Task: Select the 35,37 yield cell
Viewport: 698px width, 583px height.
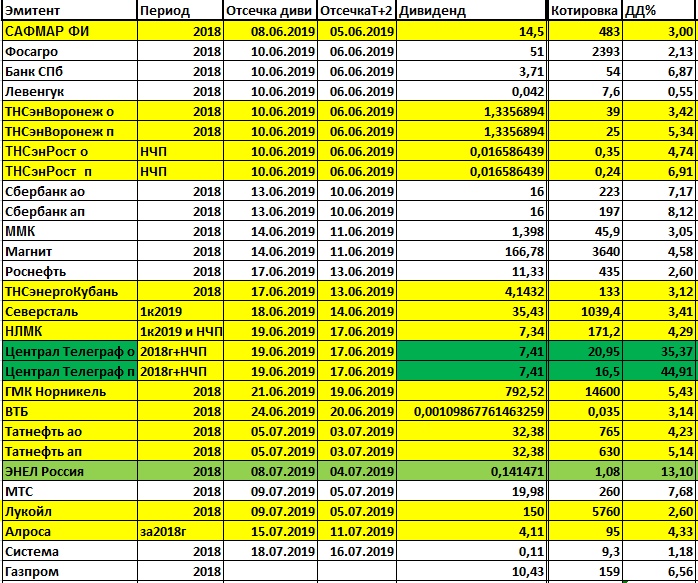Action: (x=660, y=351)
